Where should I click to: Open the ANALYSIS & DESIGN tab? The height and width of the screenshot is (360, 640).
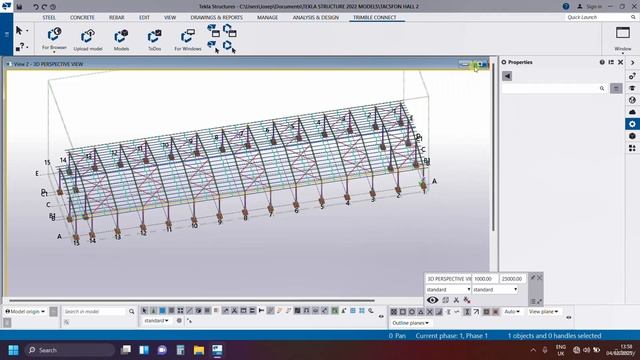click(x=316, y=18)
